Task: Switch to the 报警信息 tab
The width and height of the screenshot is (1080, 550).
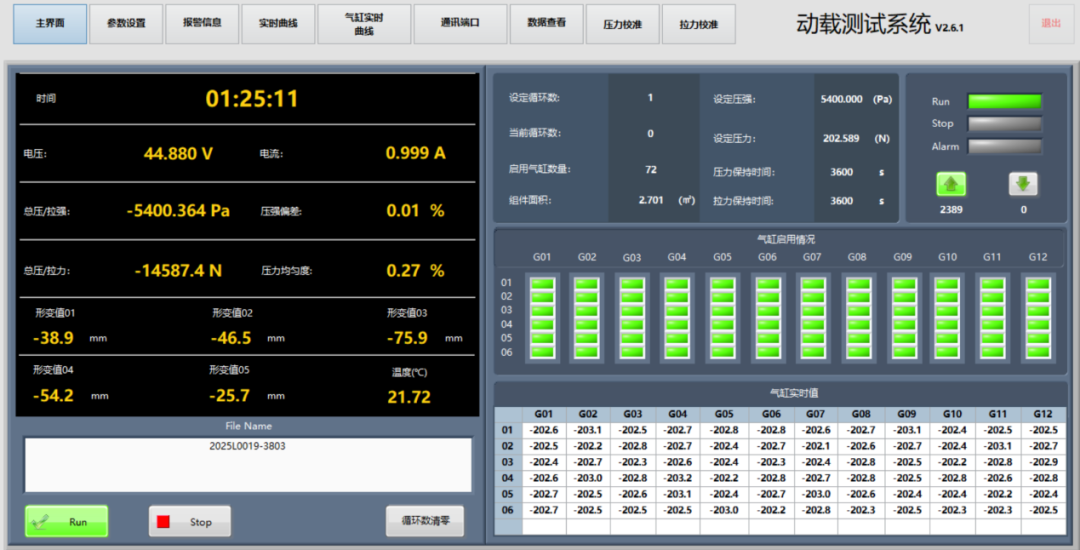Action: pyautogui.click(x=202, y=24)
